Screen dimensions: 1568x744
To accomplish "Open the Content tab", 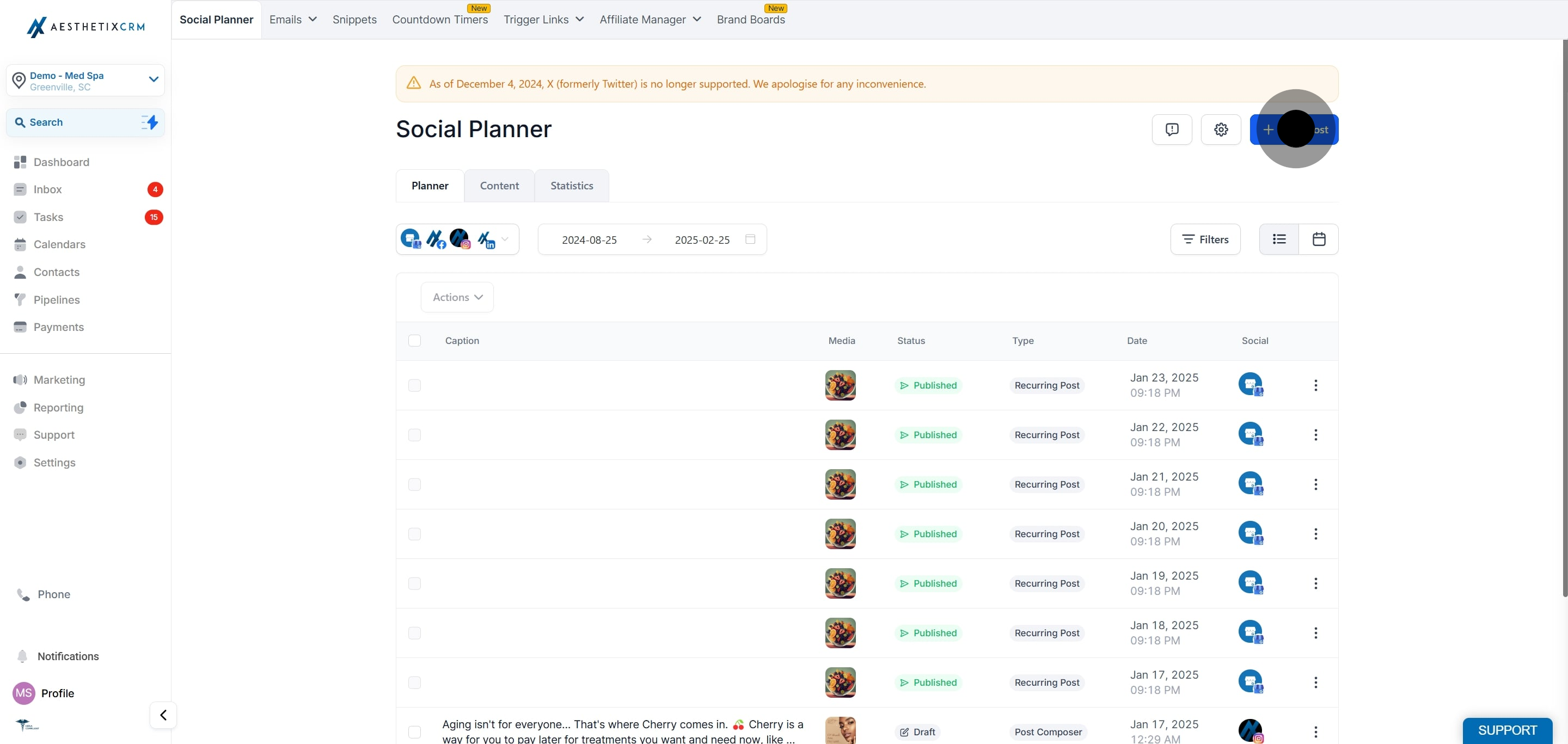I will click(x=499, y=186).
